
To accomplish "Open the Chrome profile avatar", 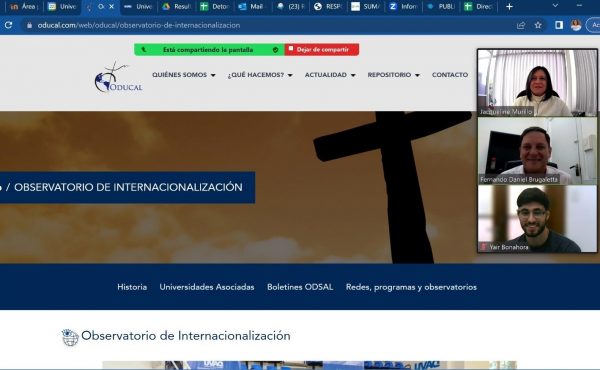I will tap(576, 25).
